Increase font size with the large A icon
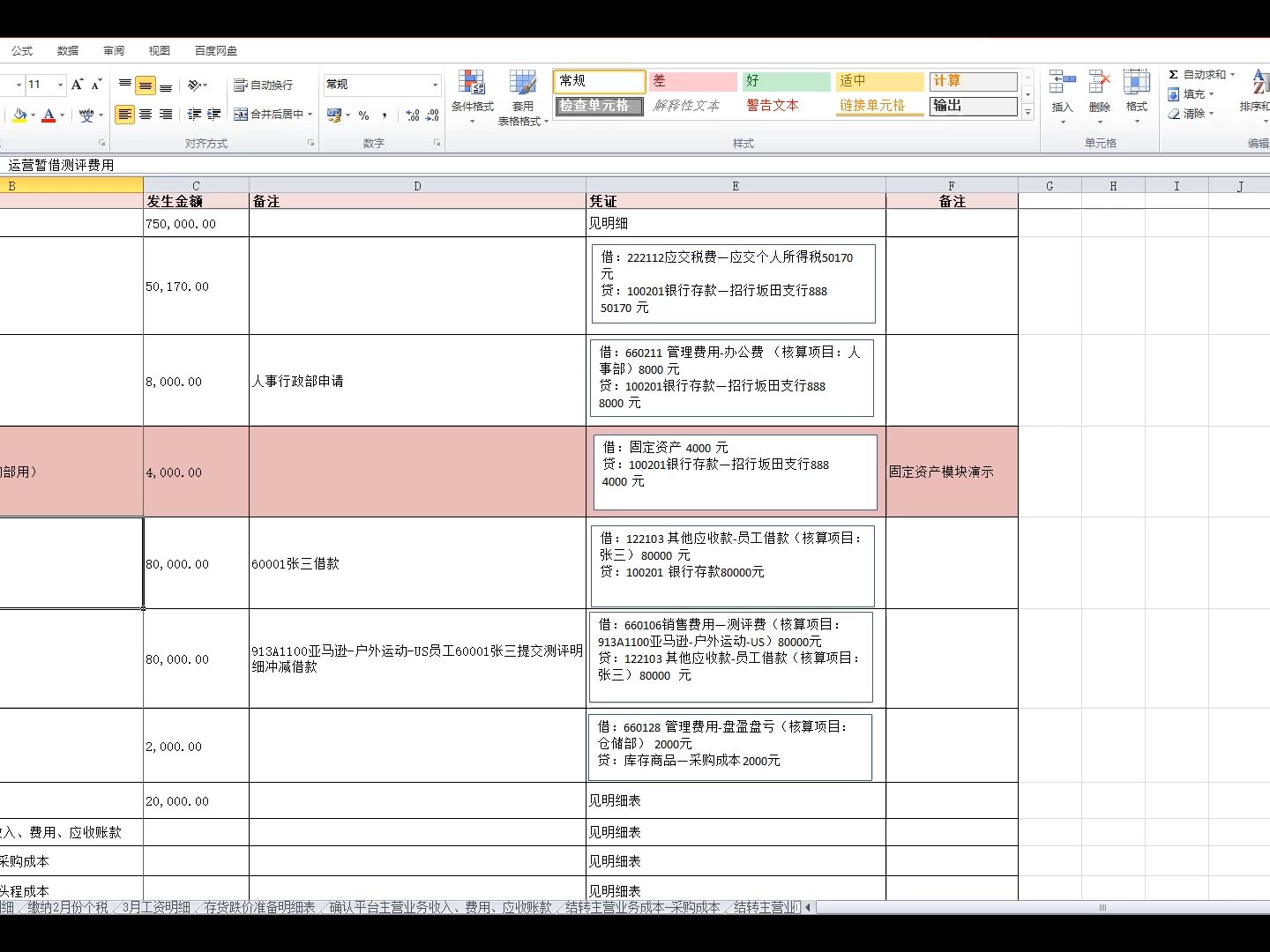The image size is (1270, 952). point(78,85)
